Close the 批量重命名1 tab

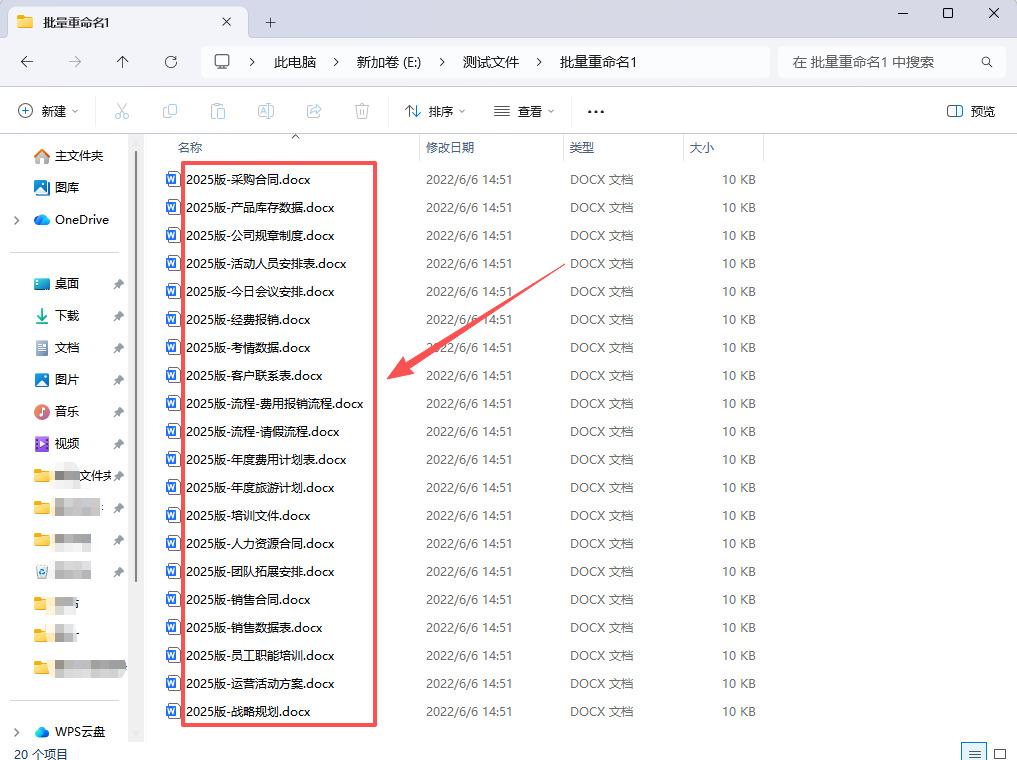(226, 22)
